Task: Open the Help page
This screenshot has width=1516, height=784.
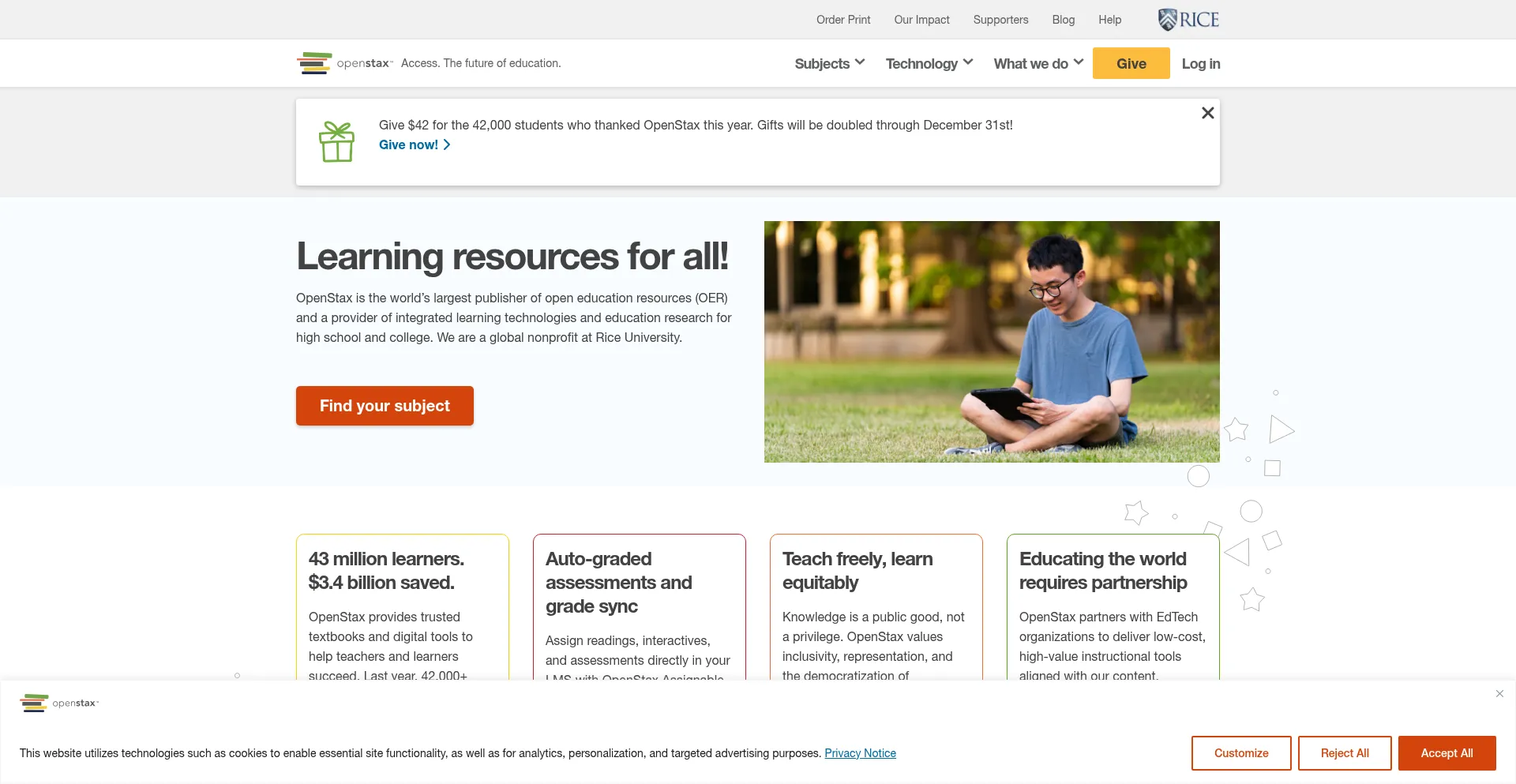Action: (x=1109, y=20)
